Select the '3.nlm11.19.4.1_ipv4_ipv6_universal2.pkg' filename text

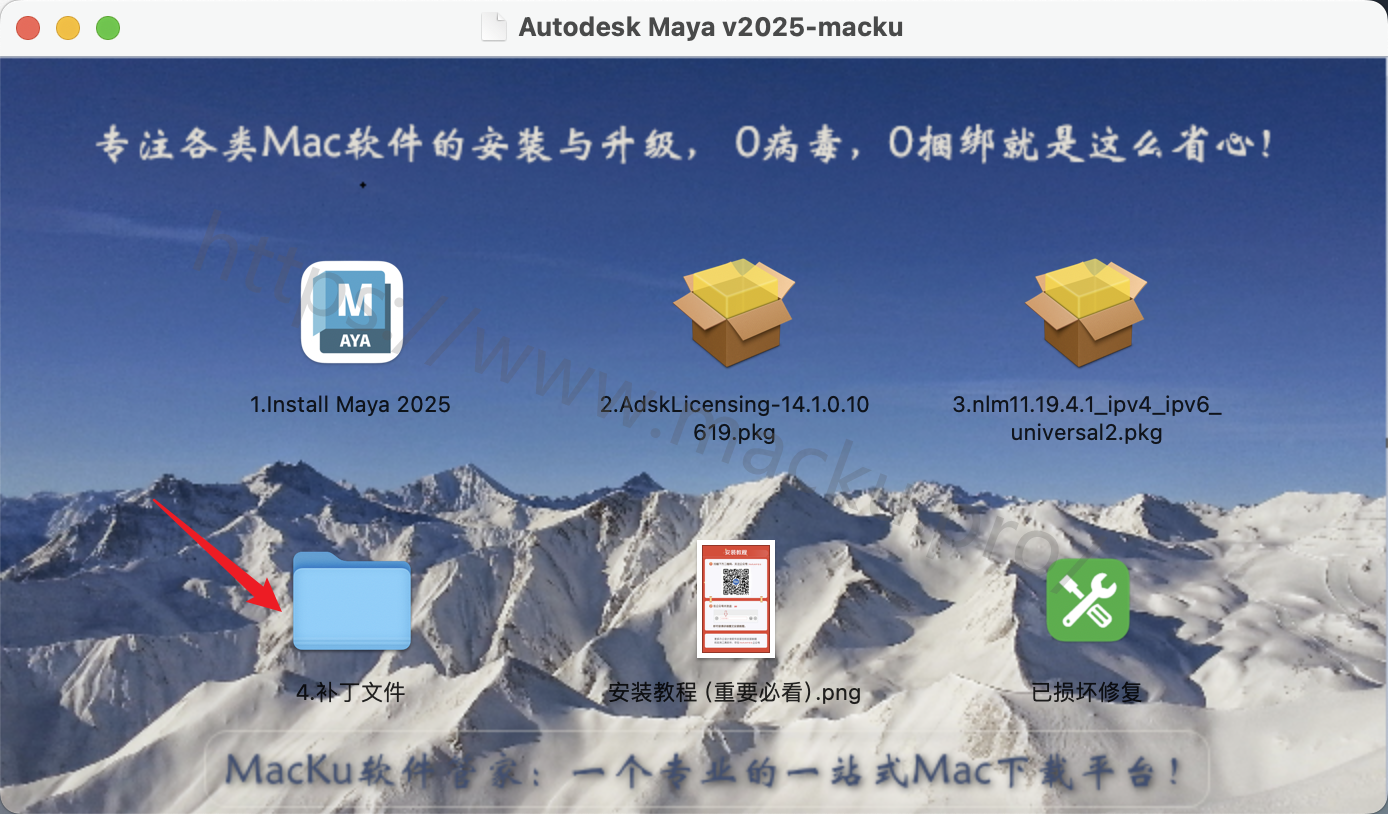[1086, 418]
